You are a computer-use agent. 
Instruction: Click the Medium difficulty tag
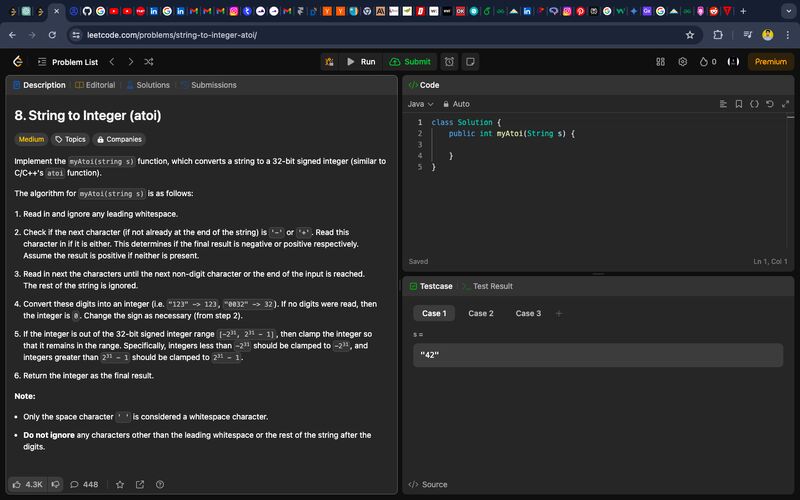point(31,139)
